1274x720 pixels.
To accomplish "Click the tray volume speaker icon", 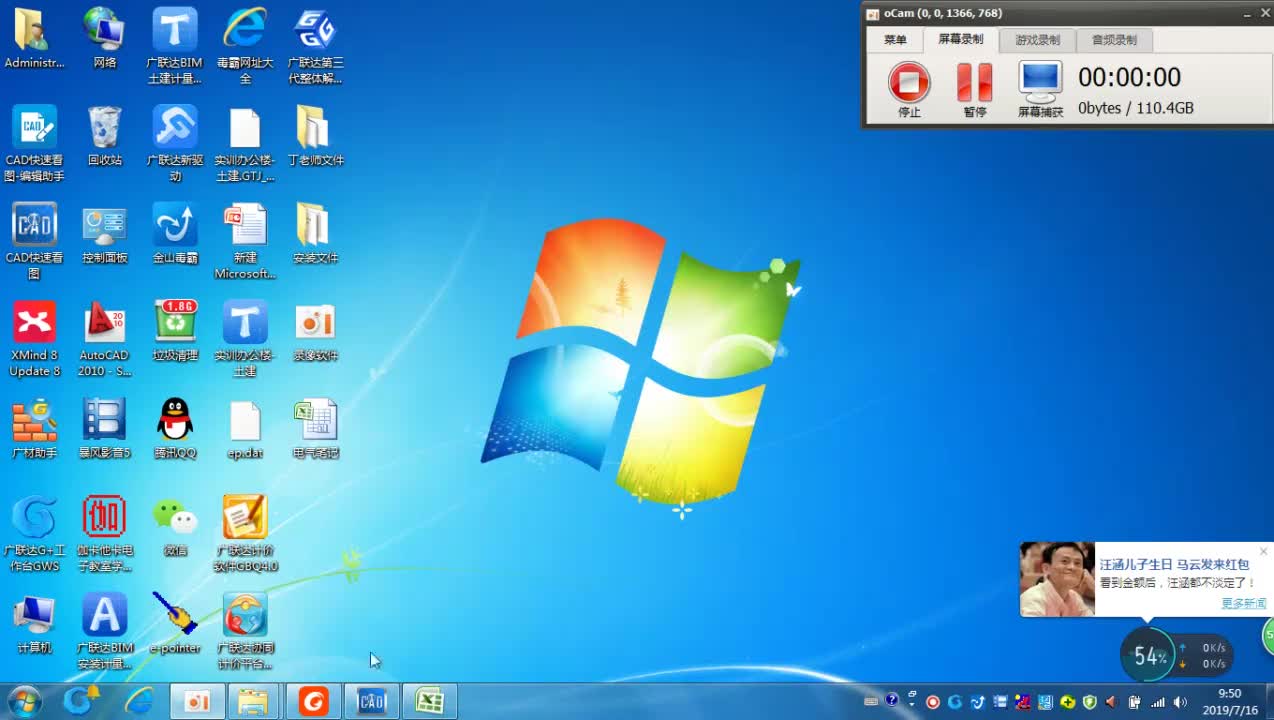I will 1180,702.
